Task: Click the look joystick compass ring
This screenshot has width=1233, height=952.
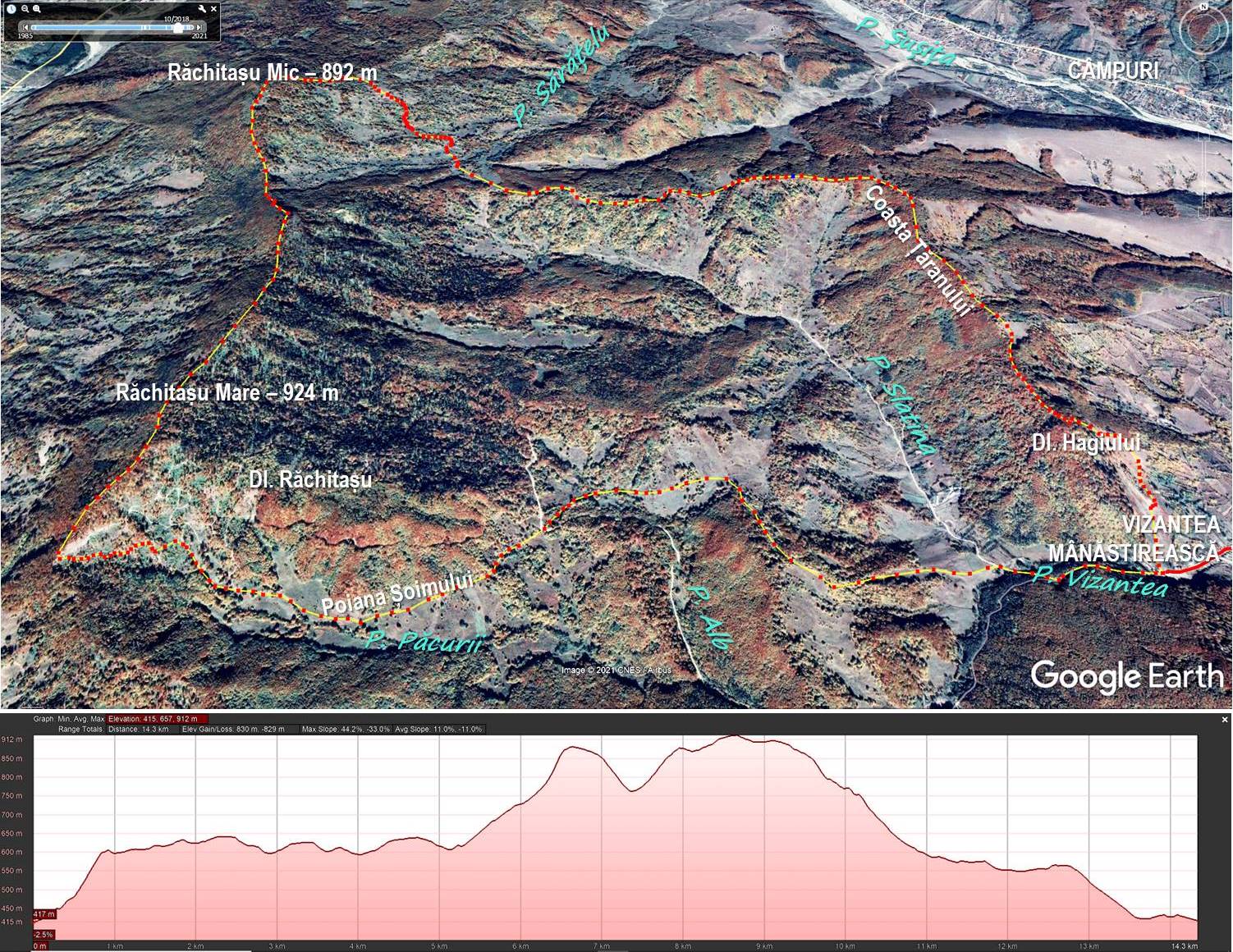Action: [x=1203, y=31]
